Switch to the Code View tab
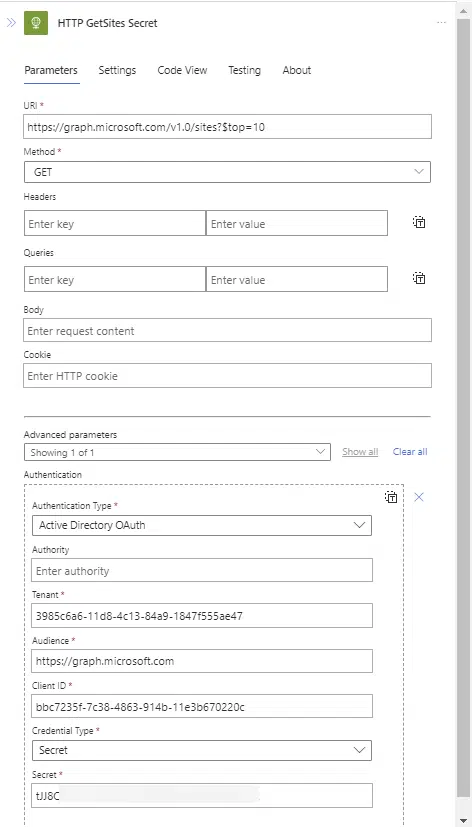This screenshot has height=827, width=472. point(182,70)
